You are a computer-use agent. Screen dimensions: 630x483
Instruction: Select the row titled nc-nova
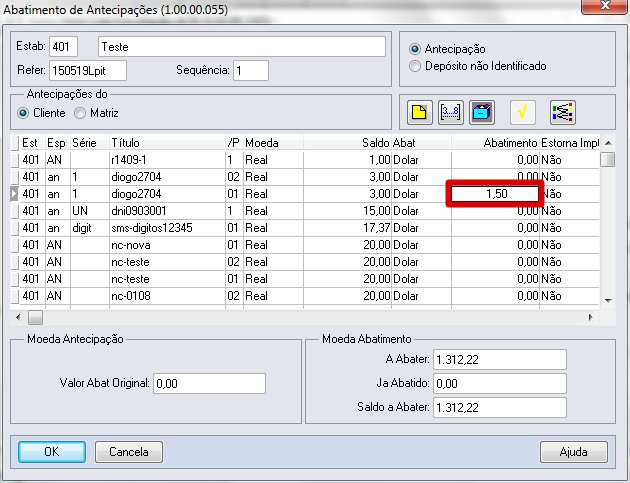click(x=305, y=245)
